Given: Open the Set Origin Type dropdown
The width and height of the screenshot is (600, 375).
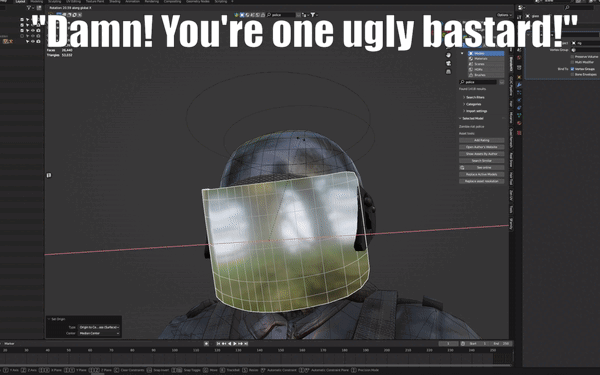Looking at the screenshot, I should (x=99, y=327).
